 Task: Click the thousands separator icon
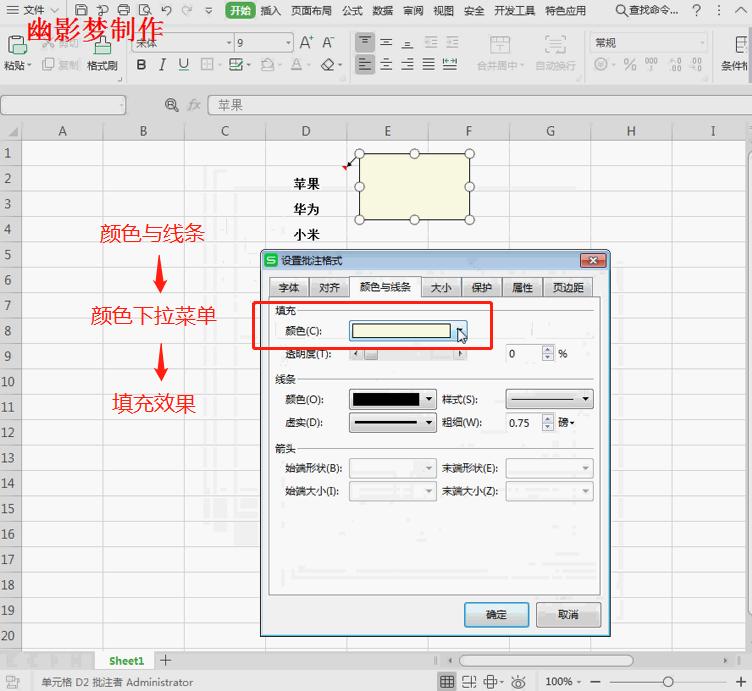click(x=651, y=64)
